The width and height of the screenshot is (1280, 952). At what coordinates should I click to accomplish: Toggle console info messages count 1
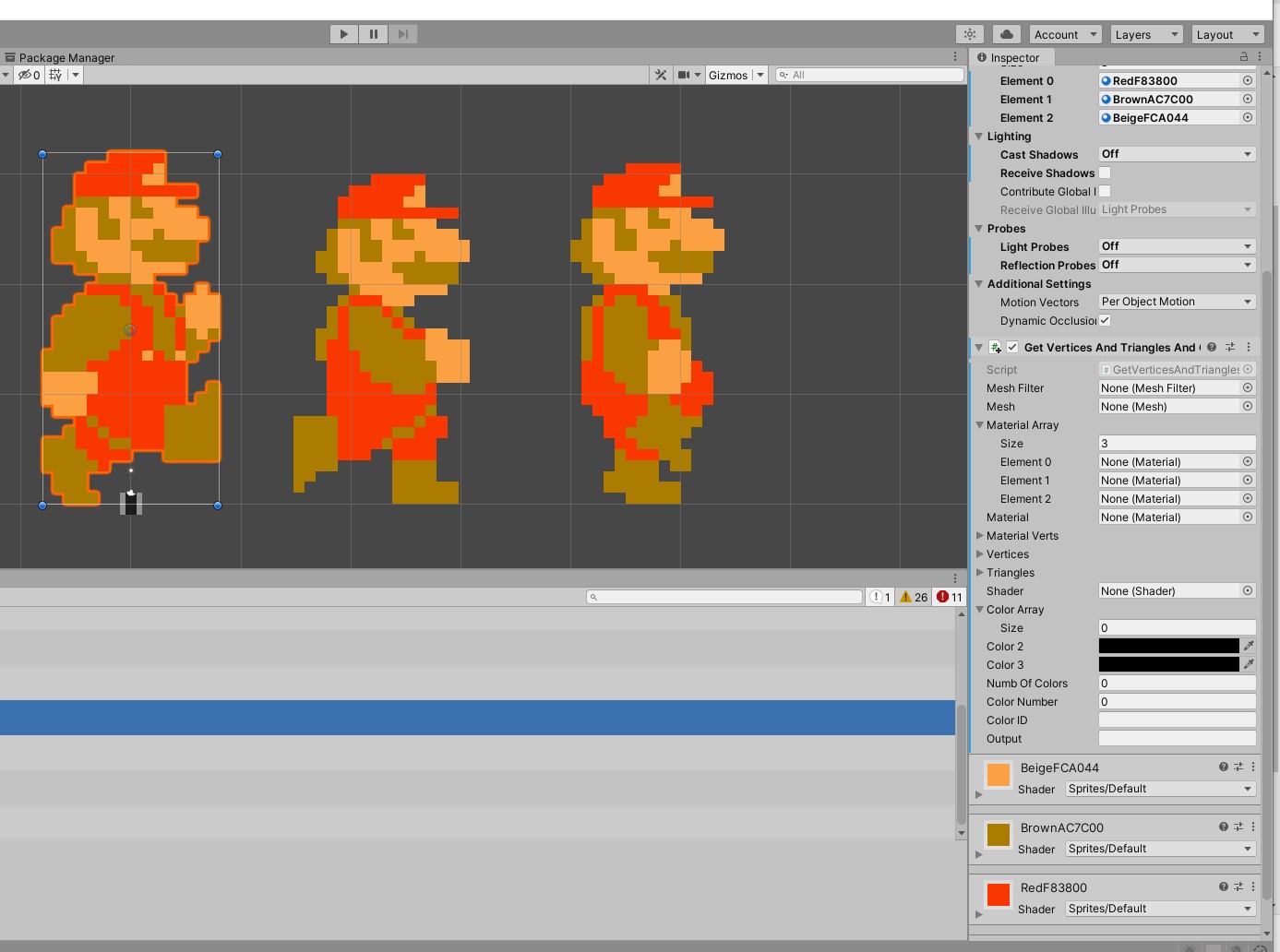(880, 597)
